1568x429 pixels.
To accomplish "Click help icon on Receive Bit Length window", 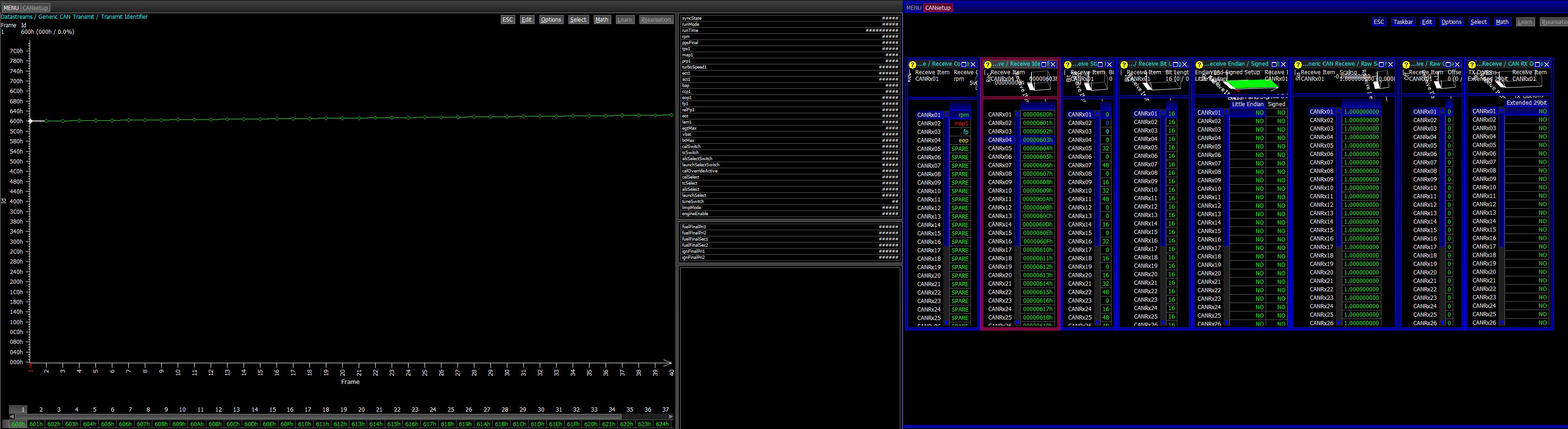I will pos(1124,64).
